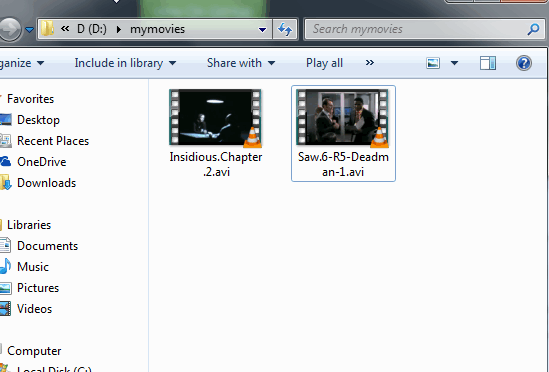This screenshot has width=549, height=372.
Task: Click the forward navigation arrow button
Action: point(9,30)
